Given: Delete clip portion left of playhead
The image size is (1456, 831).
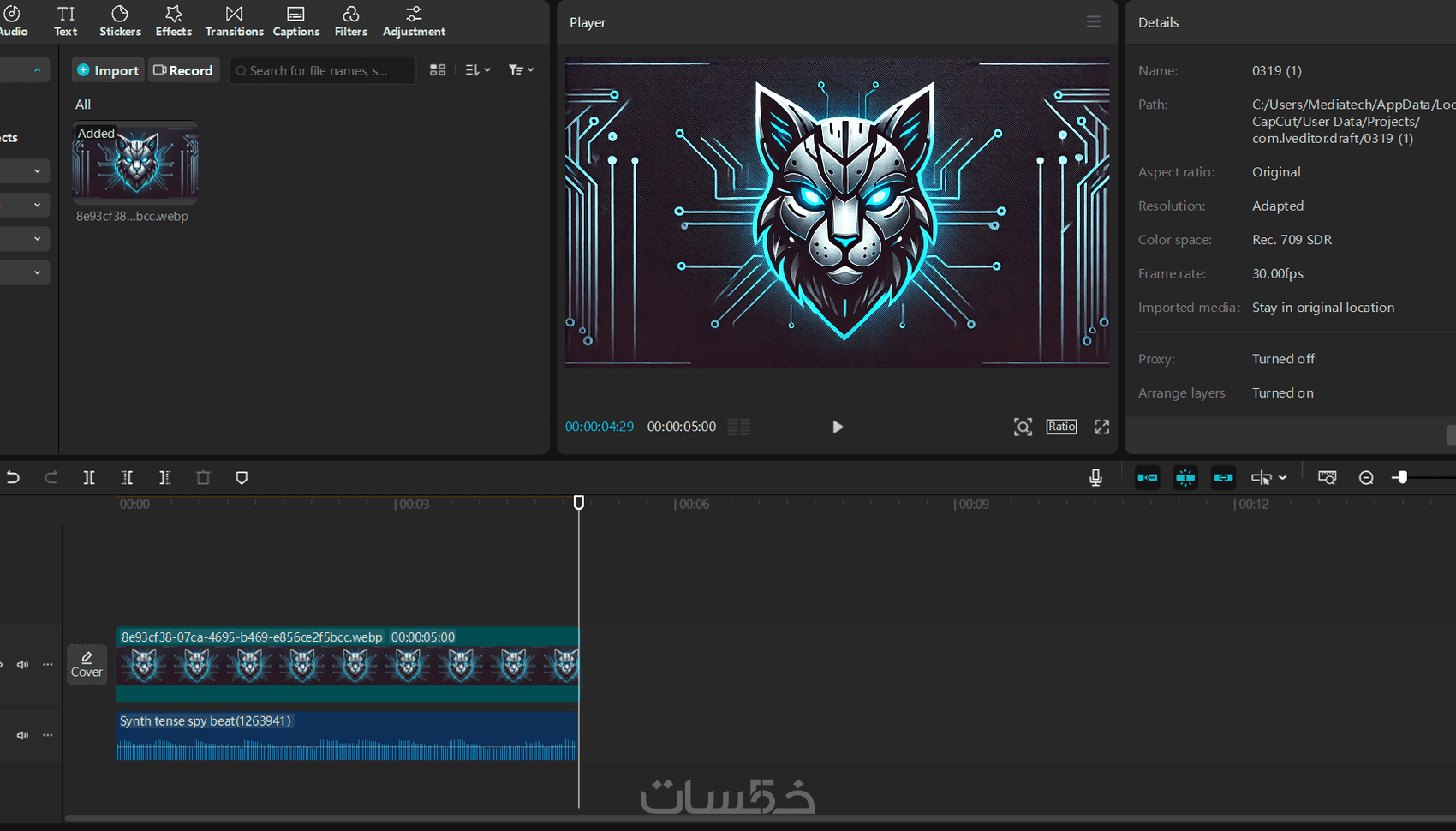Looking at the screenshot, I should click(x=127, y=478).
